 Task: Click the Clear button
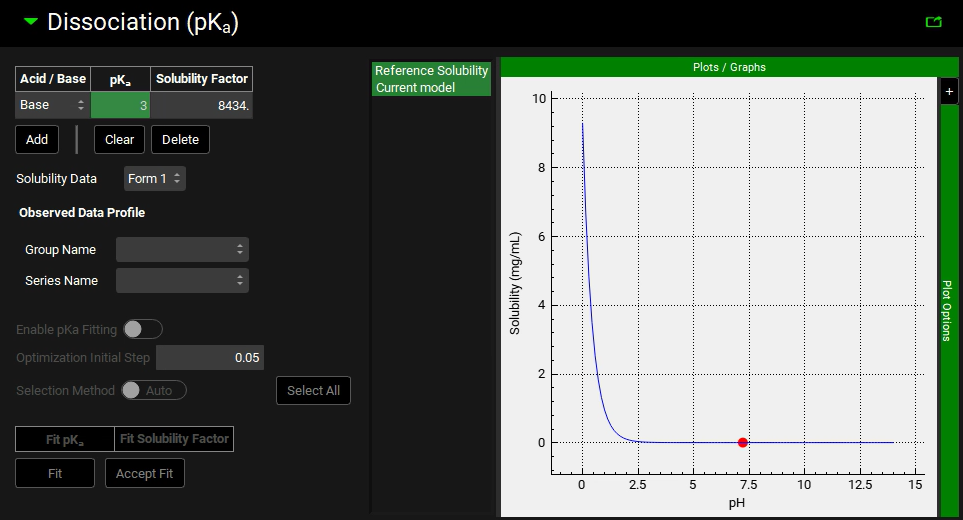tap(120, 140)
